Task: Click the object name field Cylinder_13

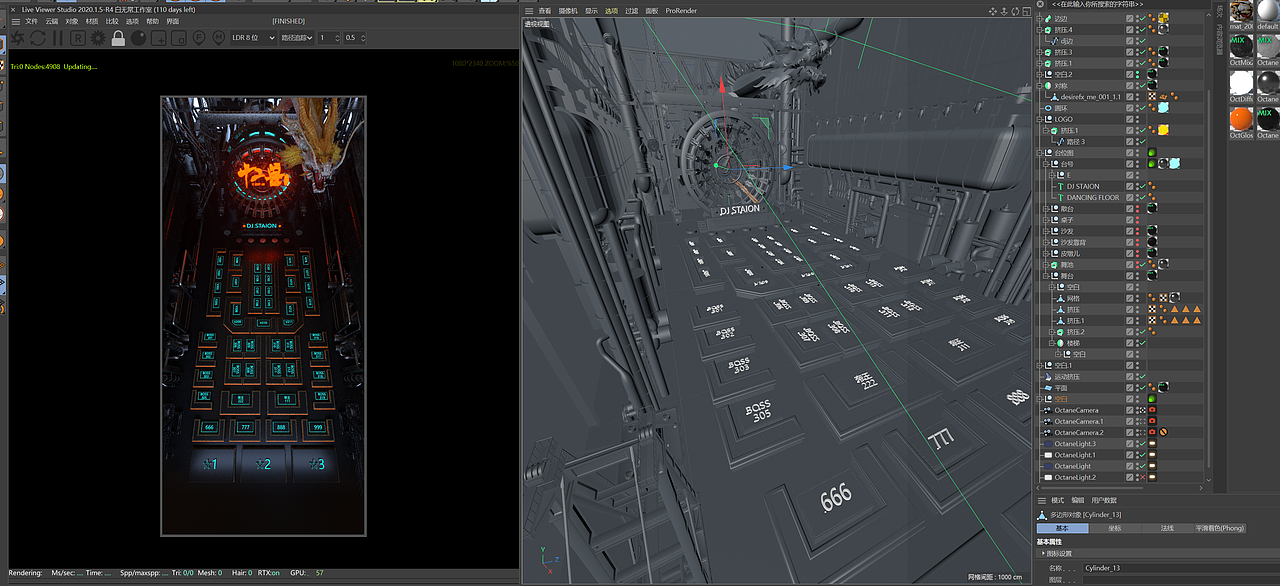Action: pos(1180,567)
